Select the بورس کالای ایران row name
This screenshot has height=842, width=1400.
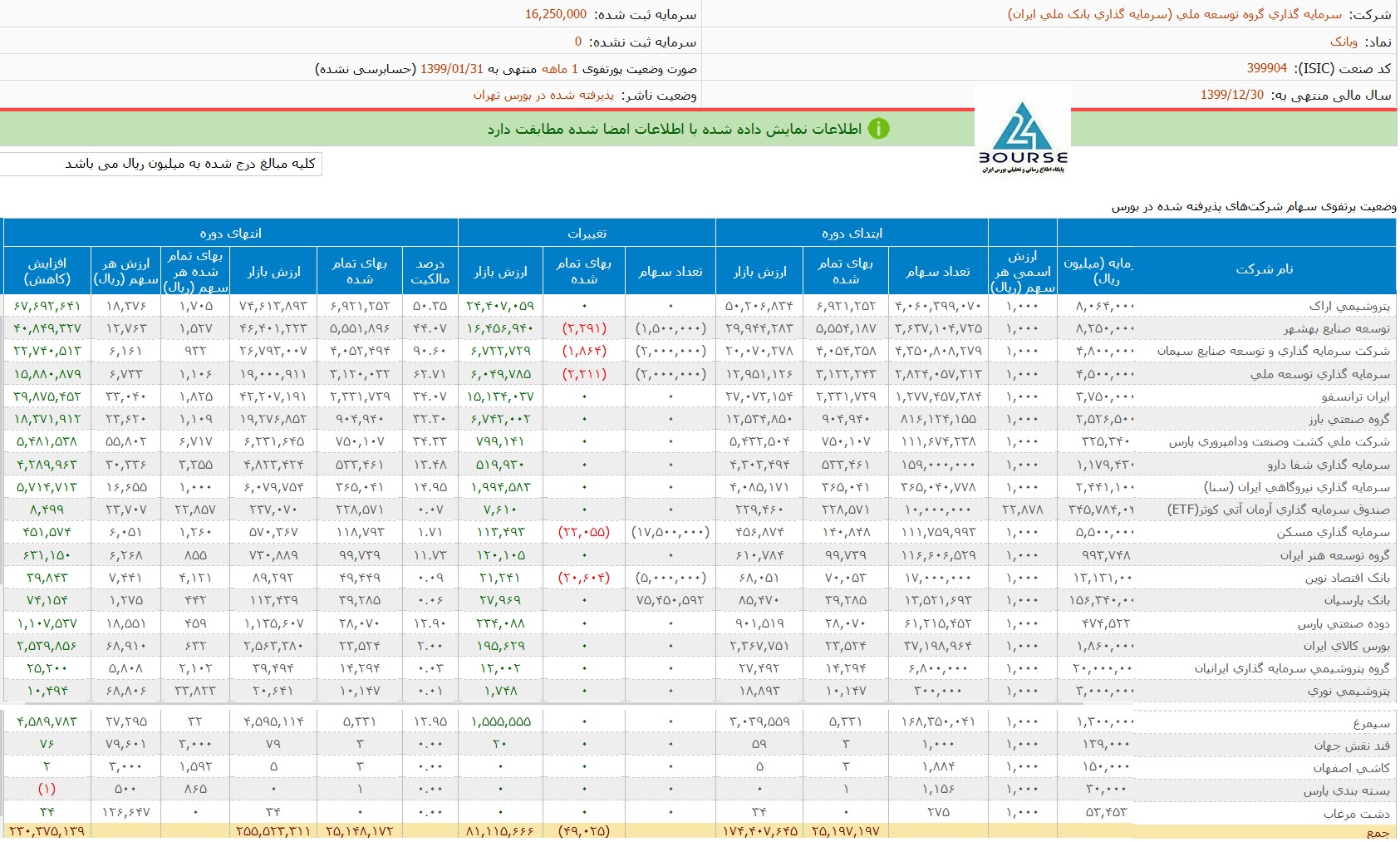pyautogui.click(x=1346, y=646)
